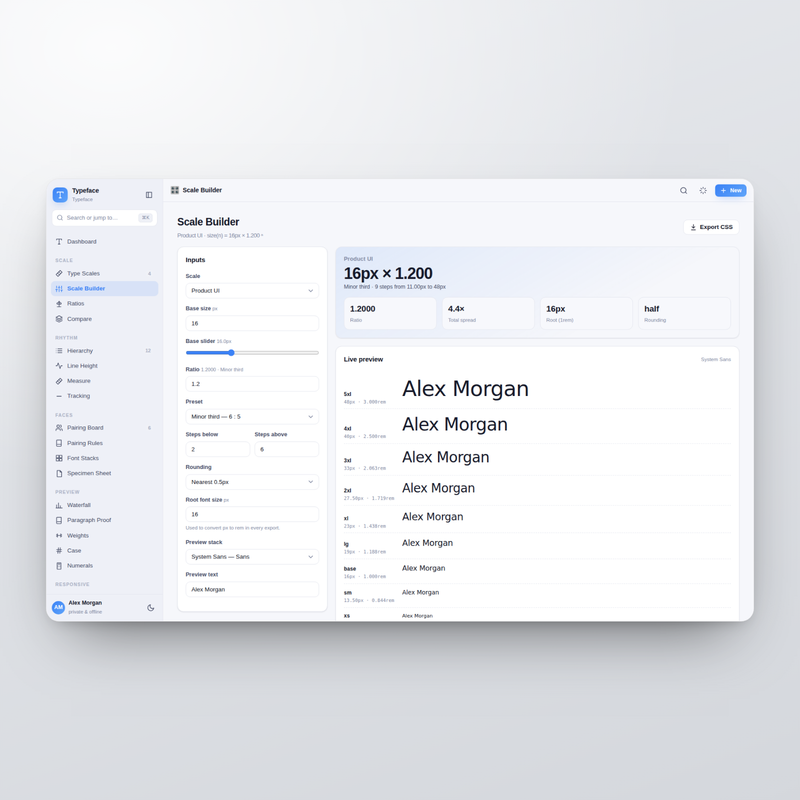800x800 pixels.
Task: Click the Scale Builder sliders icon
Action: (59, 288)
